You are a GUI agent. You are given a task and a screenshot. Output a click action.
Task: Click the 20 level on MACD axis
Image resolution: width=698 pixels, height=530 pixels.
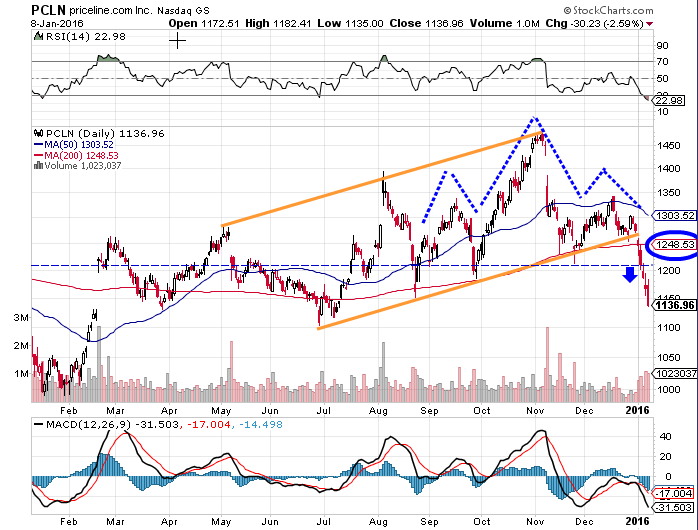pos(665,457)
